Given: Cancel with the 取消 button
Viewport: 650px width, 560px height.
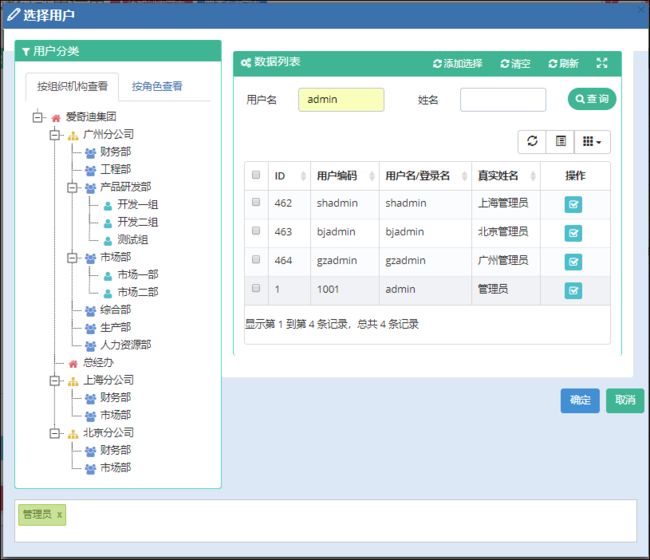Looking at the screenshot, I should tap(625, 400).
